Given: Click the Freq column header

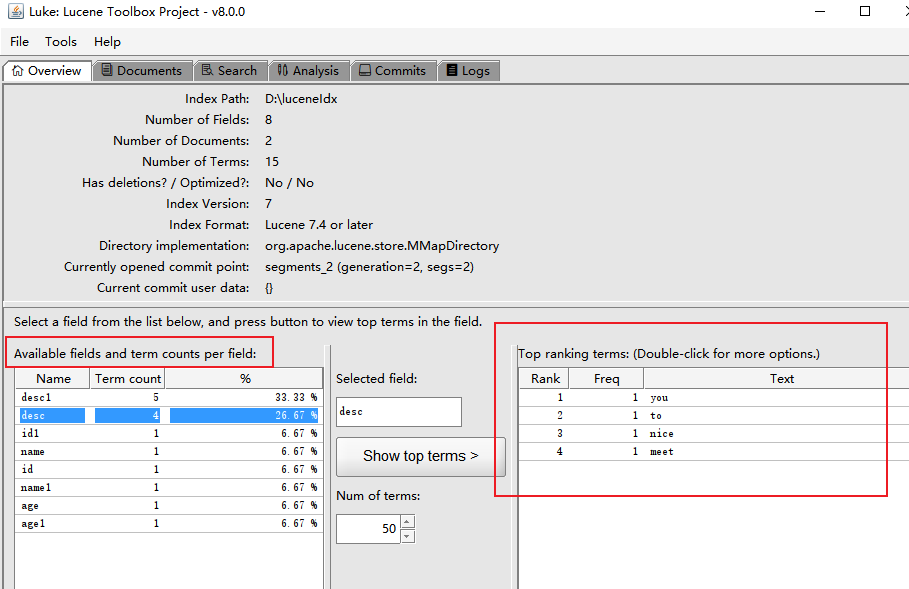Looking at the screenshot, I should click(606, 379).
